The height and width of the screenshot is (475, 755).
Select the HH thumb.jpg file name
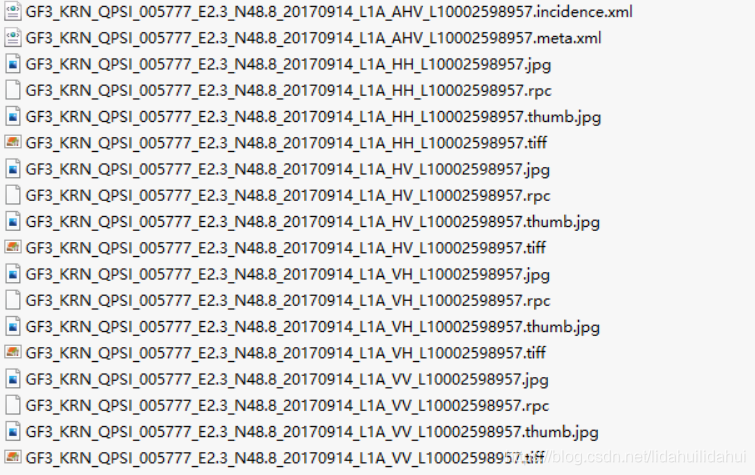pyautogui.click(x=313, y=117)
